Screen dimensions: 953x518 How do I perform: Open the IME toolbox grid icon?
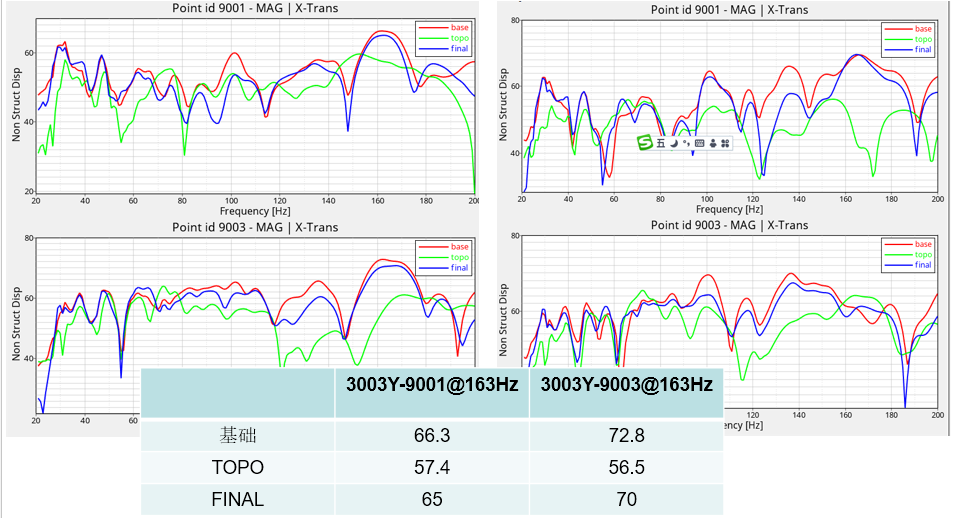725,143
